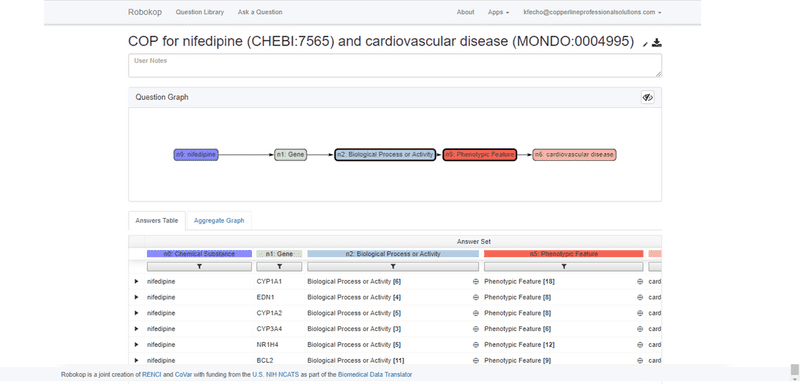Image resolution: width=800 pixels, height=384 pixels.
Task: Open the Apps dropdown menu
Action: click(x=498, y=12)
